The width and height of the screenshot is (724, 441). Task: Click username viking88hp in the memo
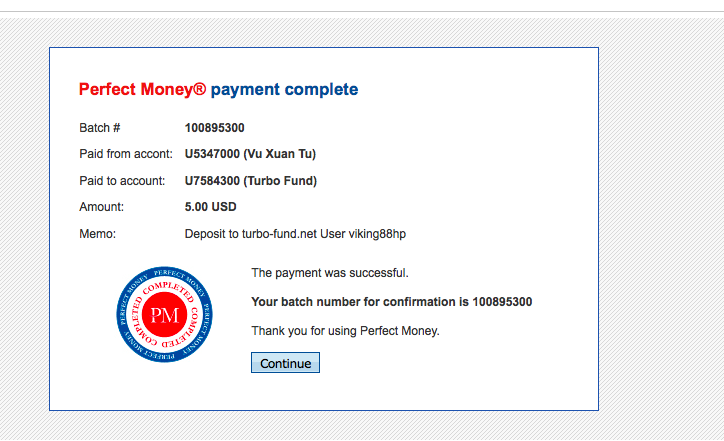[377, 234]
